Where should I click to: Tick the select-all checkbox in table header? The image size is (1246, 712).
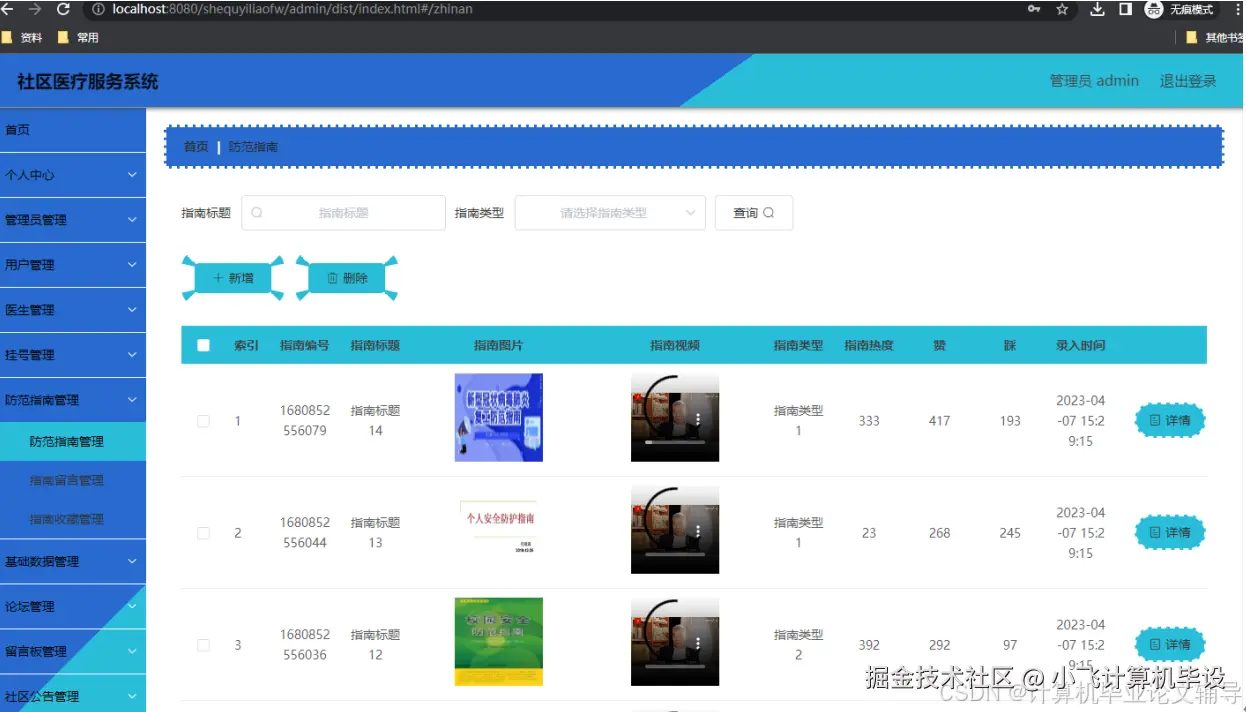[x=204, y=345]
